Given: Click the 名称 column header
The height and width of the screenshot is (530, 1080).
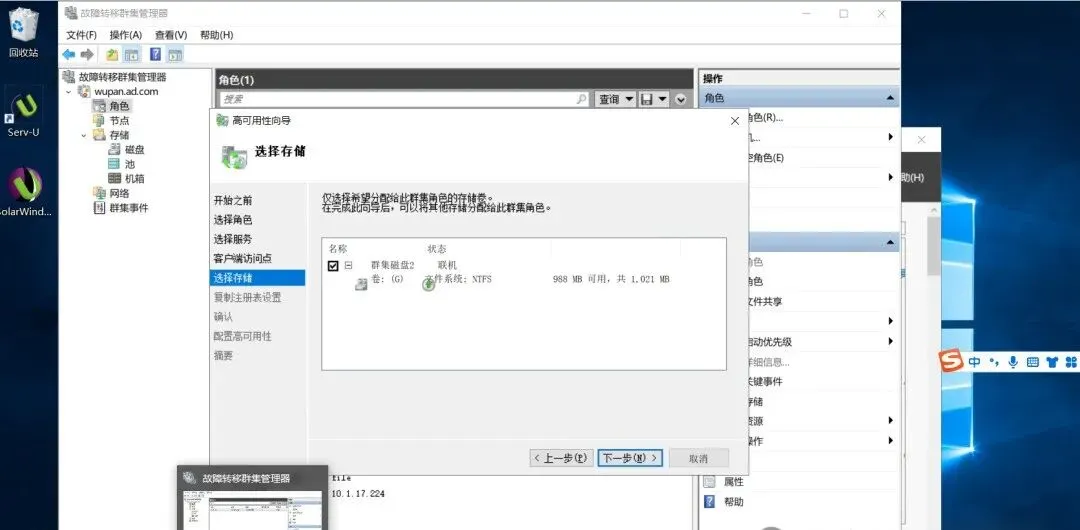Looking at the screenshot, I should coord(338,249).
